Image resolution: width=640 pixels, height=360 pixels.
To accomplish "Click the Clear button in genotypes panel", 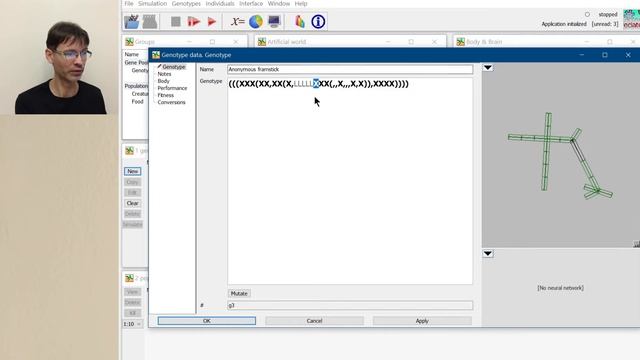I will point(133,203).
